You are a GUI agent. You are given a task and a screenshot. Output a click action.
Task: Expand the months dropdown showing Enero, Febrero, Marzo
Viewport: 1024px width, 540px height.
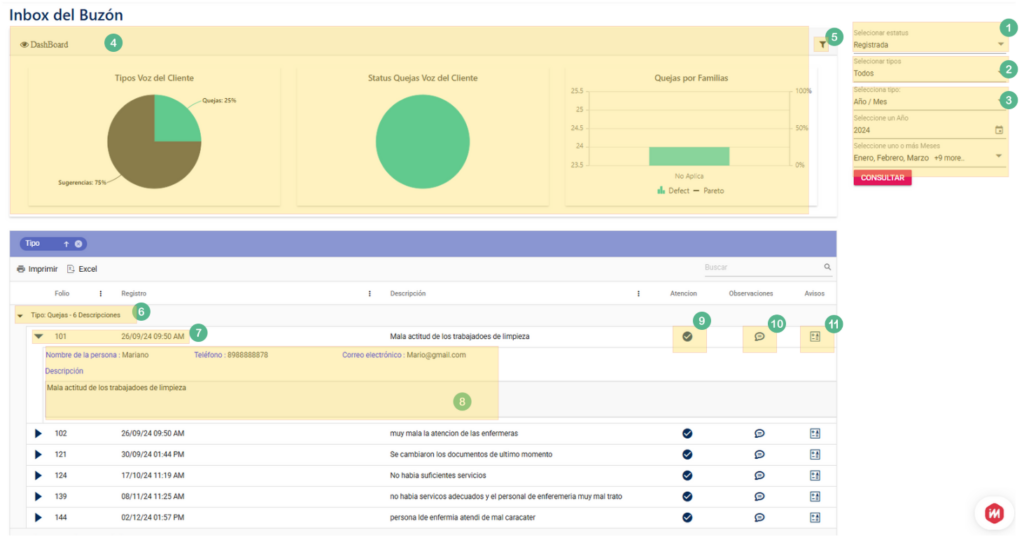click(x=998, y=157)
